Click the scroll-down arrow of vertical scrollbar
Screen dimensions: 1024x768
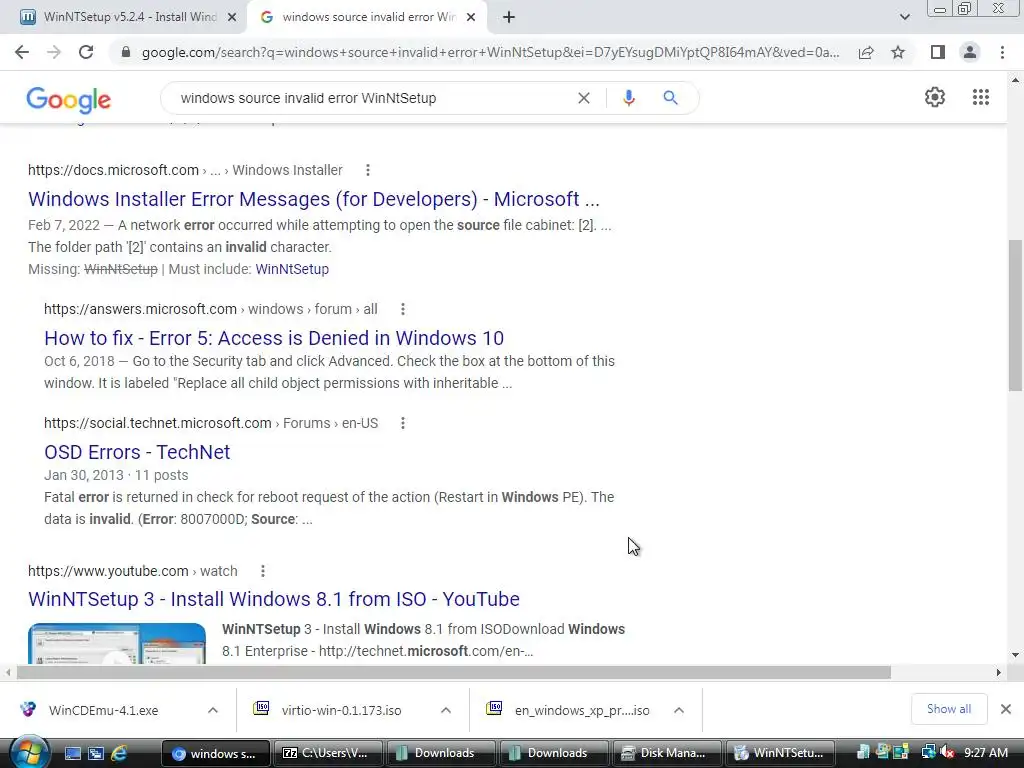[1015, 655]
